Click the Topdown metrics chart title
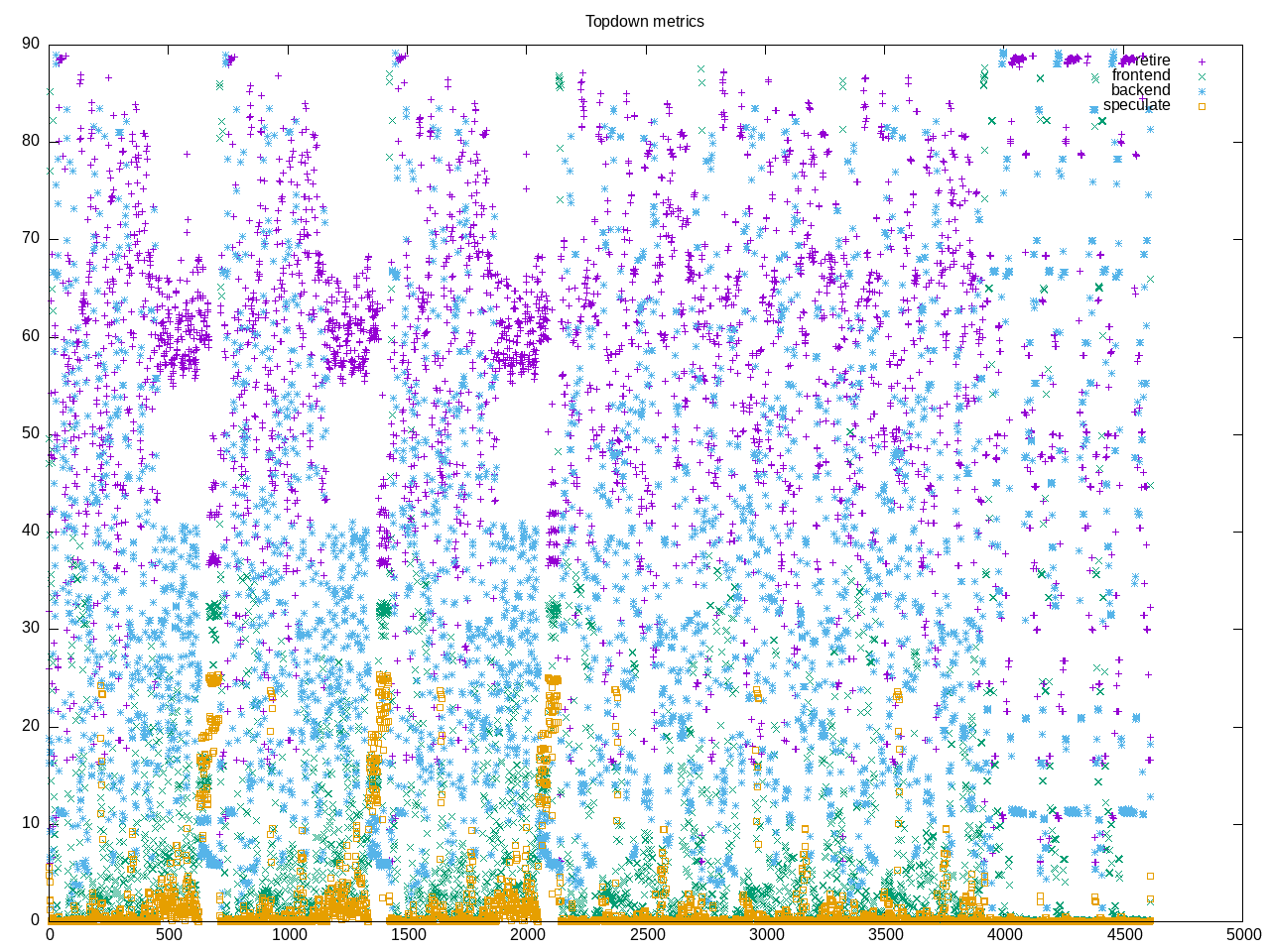The height and width of the screenshot is (952, 1270). pyautogui.click(x=644, y=21)
